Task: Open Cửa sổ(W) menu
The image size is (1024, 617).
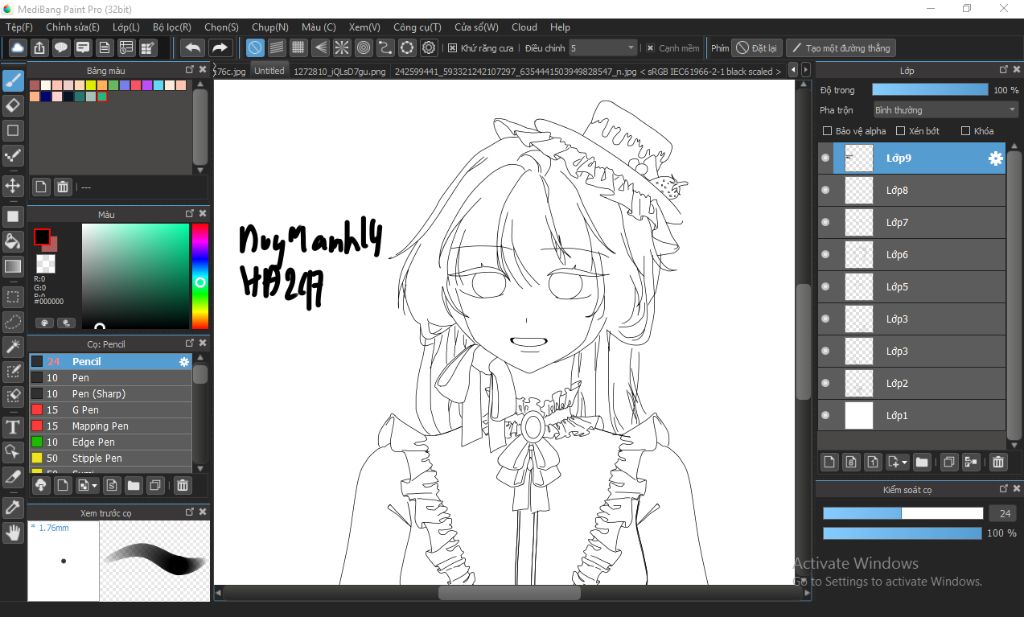Action: point(476,27)
